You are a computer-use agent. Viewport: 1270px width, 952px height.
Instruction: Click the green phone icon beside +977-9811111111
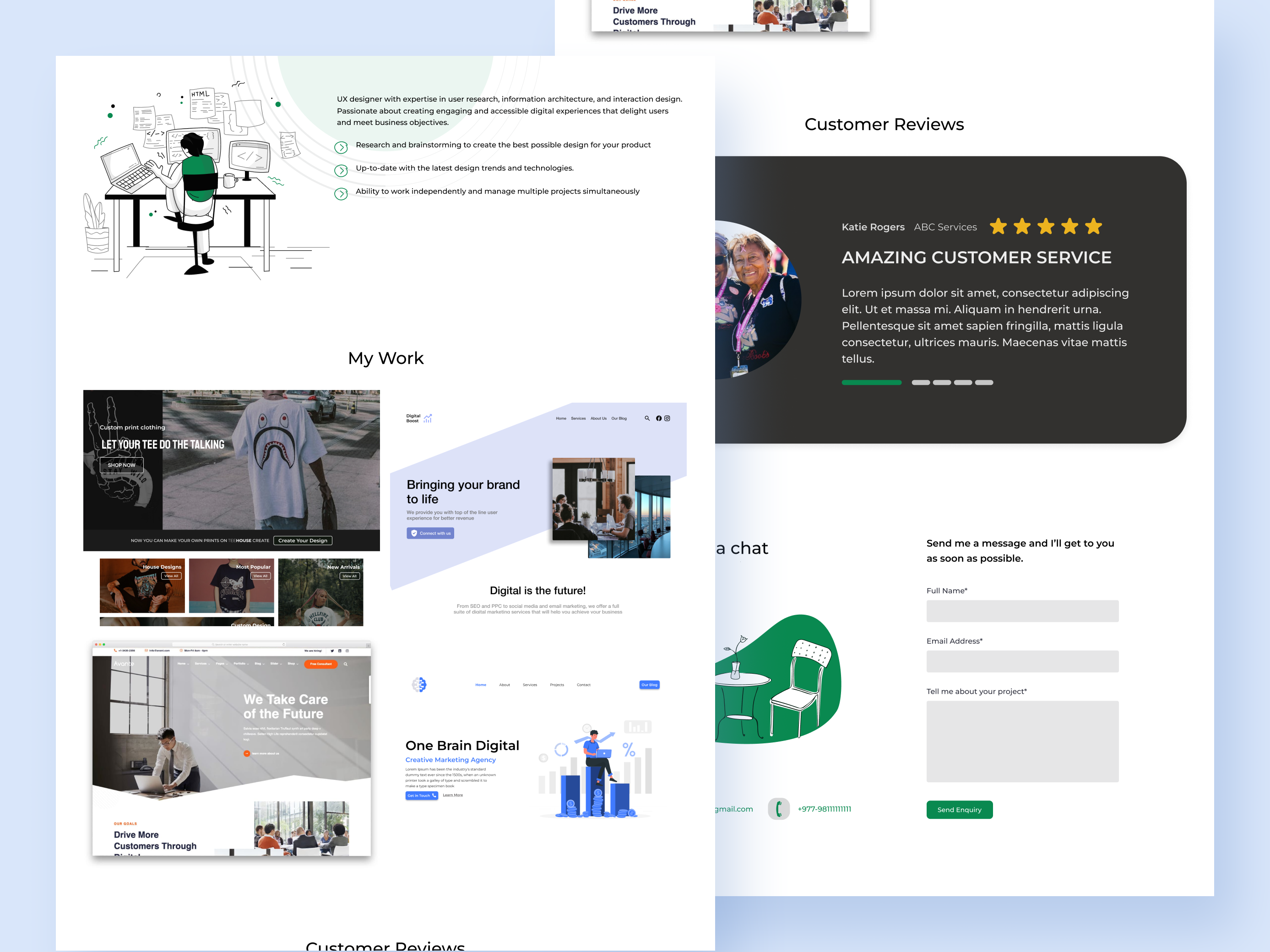pyautogui.click(x=779, y=809)
